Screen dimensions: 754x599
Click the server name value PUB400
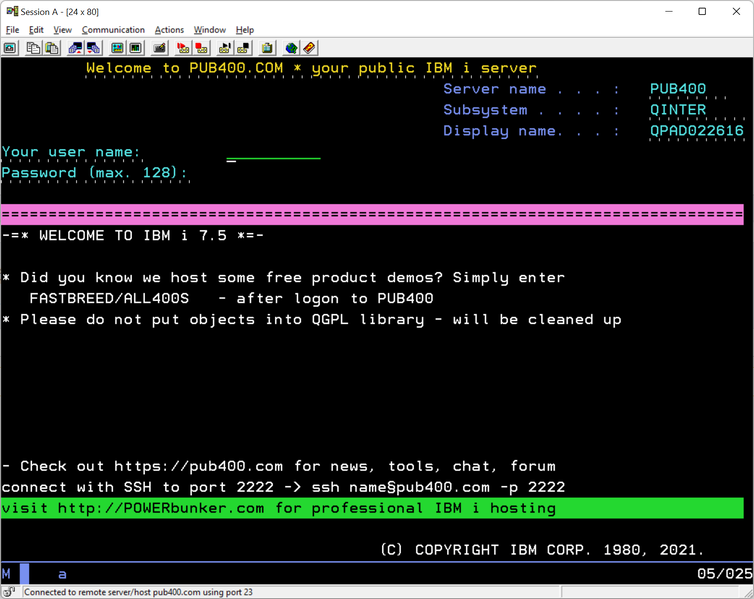[x=678, y=89]
